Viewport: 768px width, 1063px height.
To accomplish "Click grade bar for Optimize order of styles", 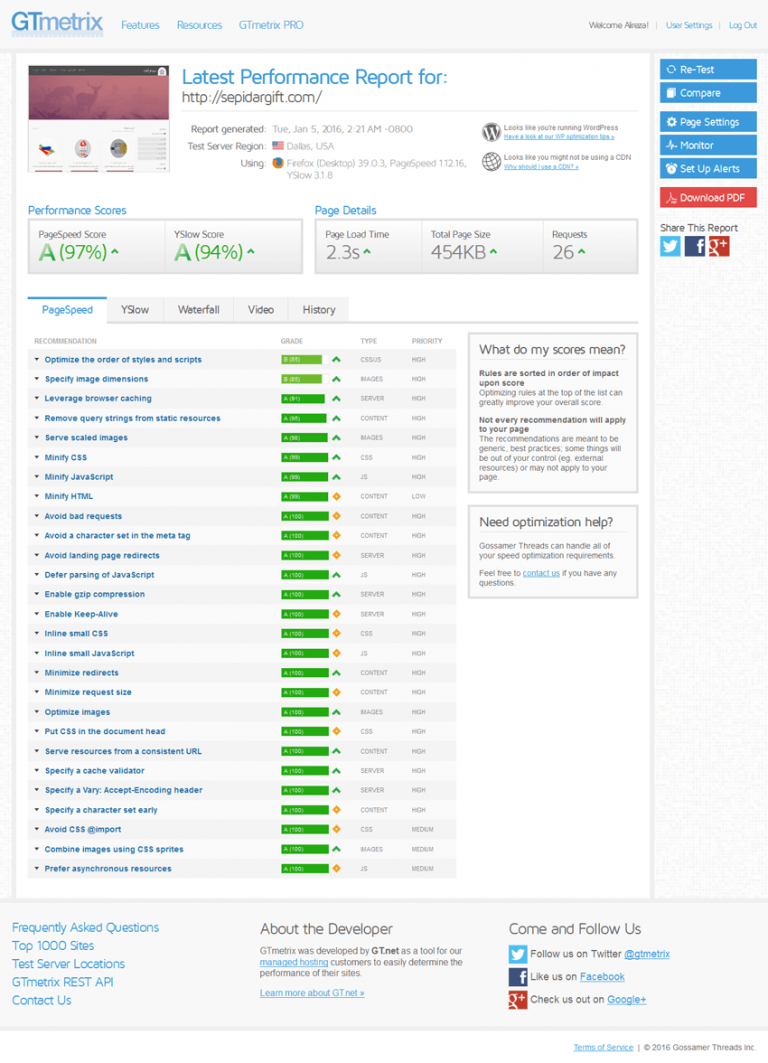I will [304, 360].
